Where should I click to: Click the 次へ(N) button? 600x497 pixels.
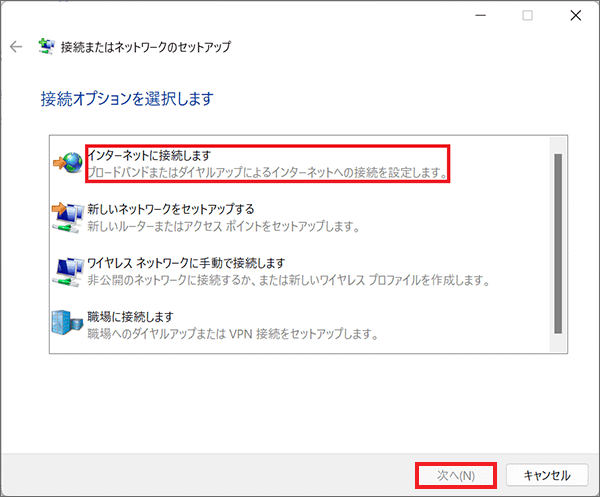coord(456,476)
